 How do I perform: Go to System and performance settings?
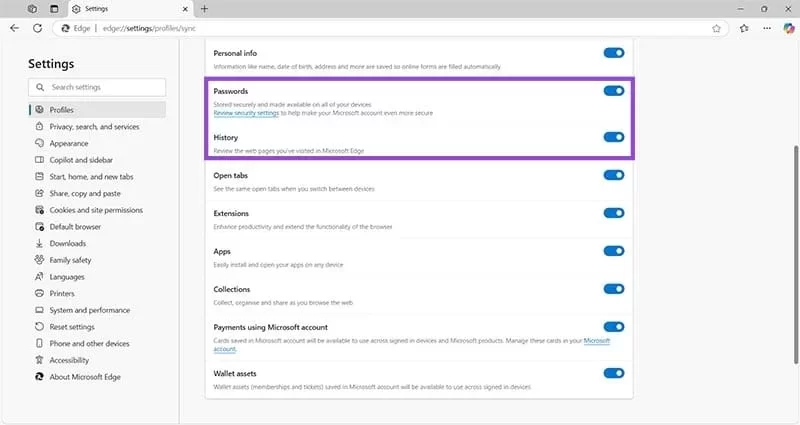point(89,310)
